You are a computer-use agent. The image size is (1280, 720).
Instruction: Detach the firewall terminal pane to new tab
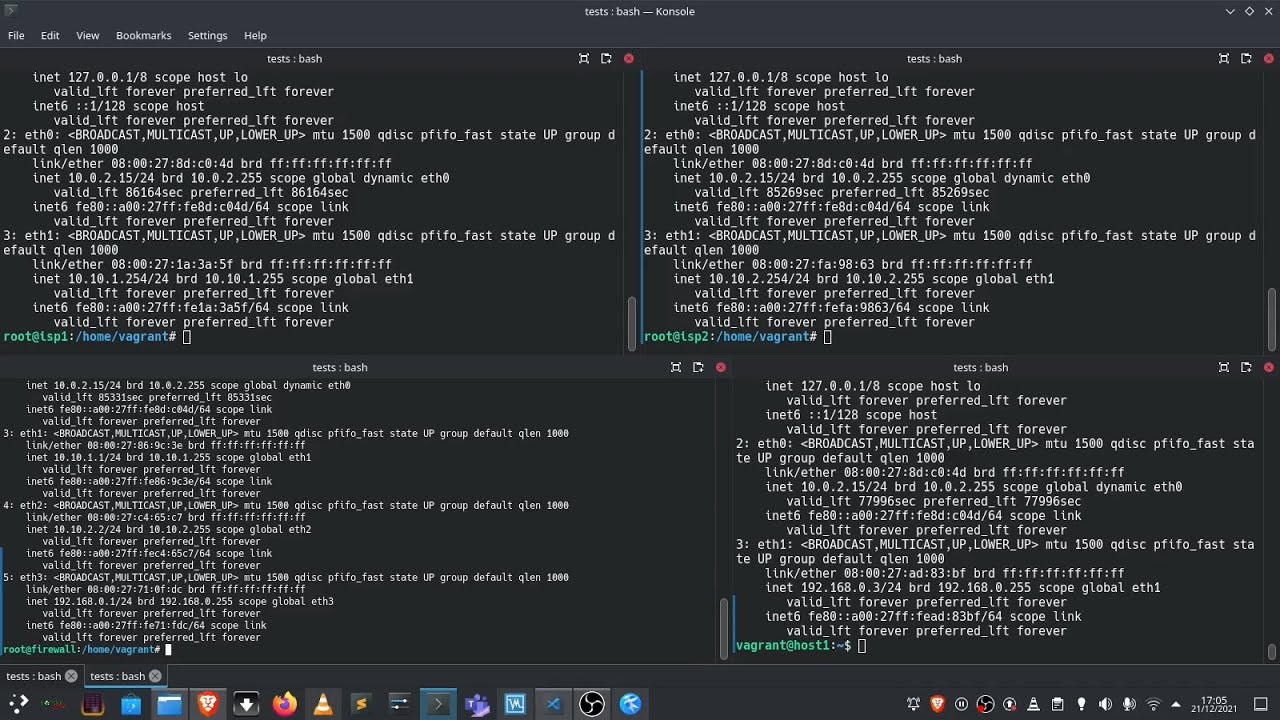(698, 368)
